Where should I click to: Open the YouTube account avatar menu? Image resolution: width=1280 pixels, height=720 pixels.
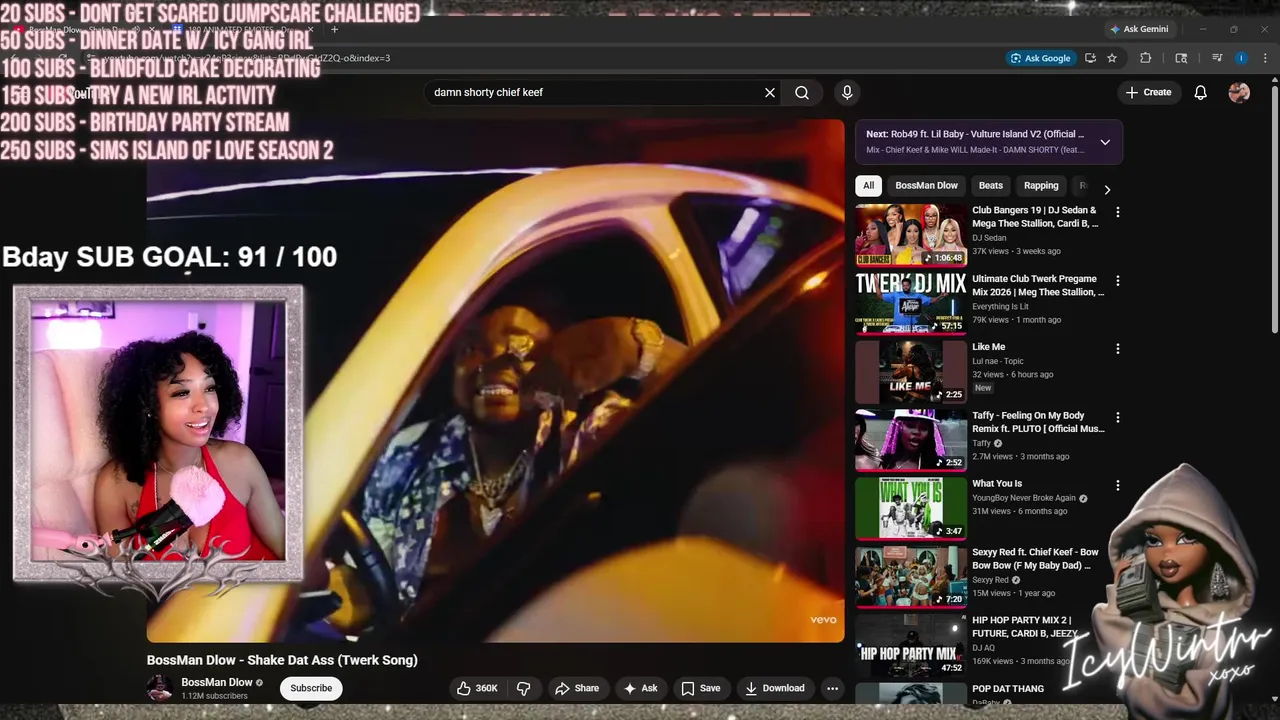1239,92
